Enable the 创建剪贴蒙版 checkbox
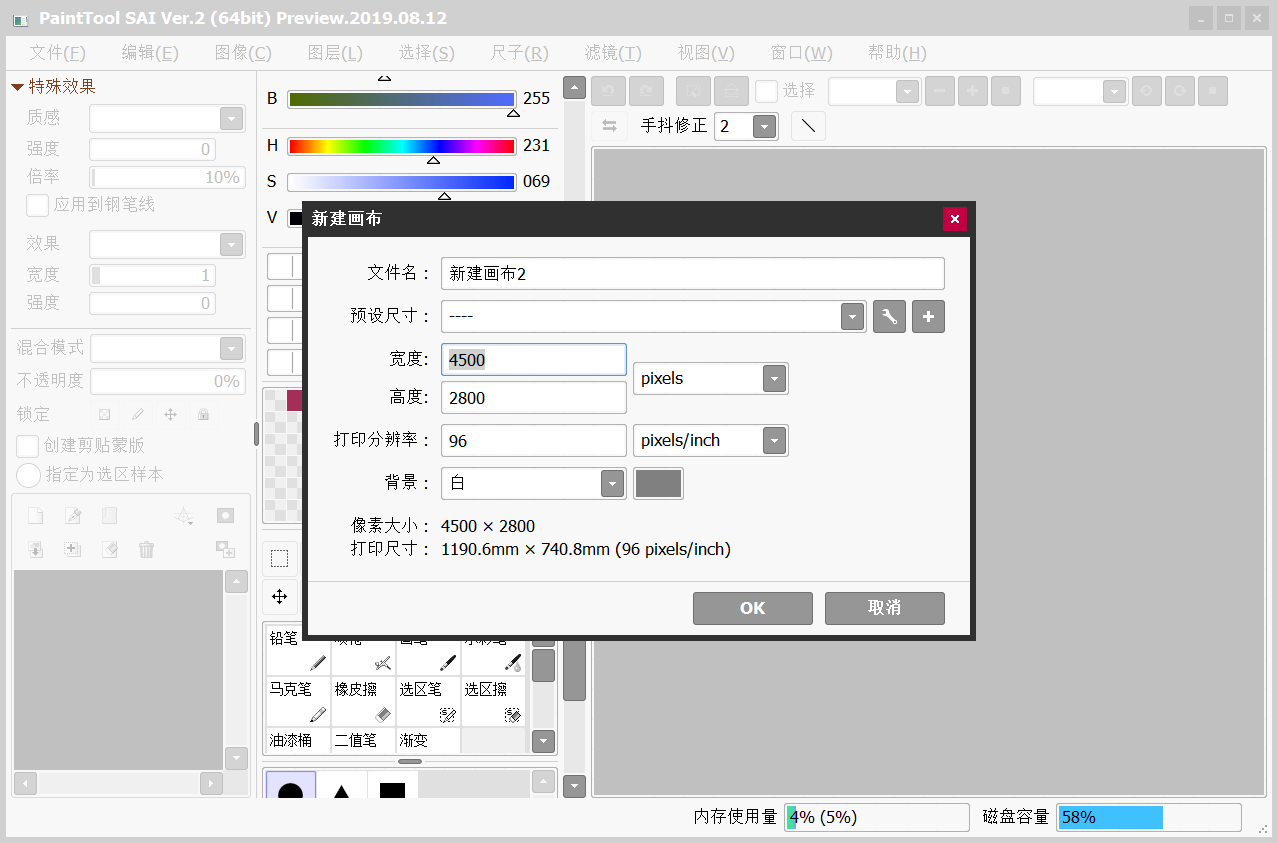 click(x=28, y=446)
